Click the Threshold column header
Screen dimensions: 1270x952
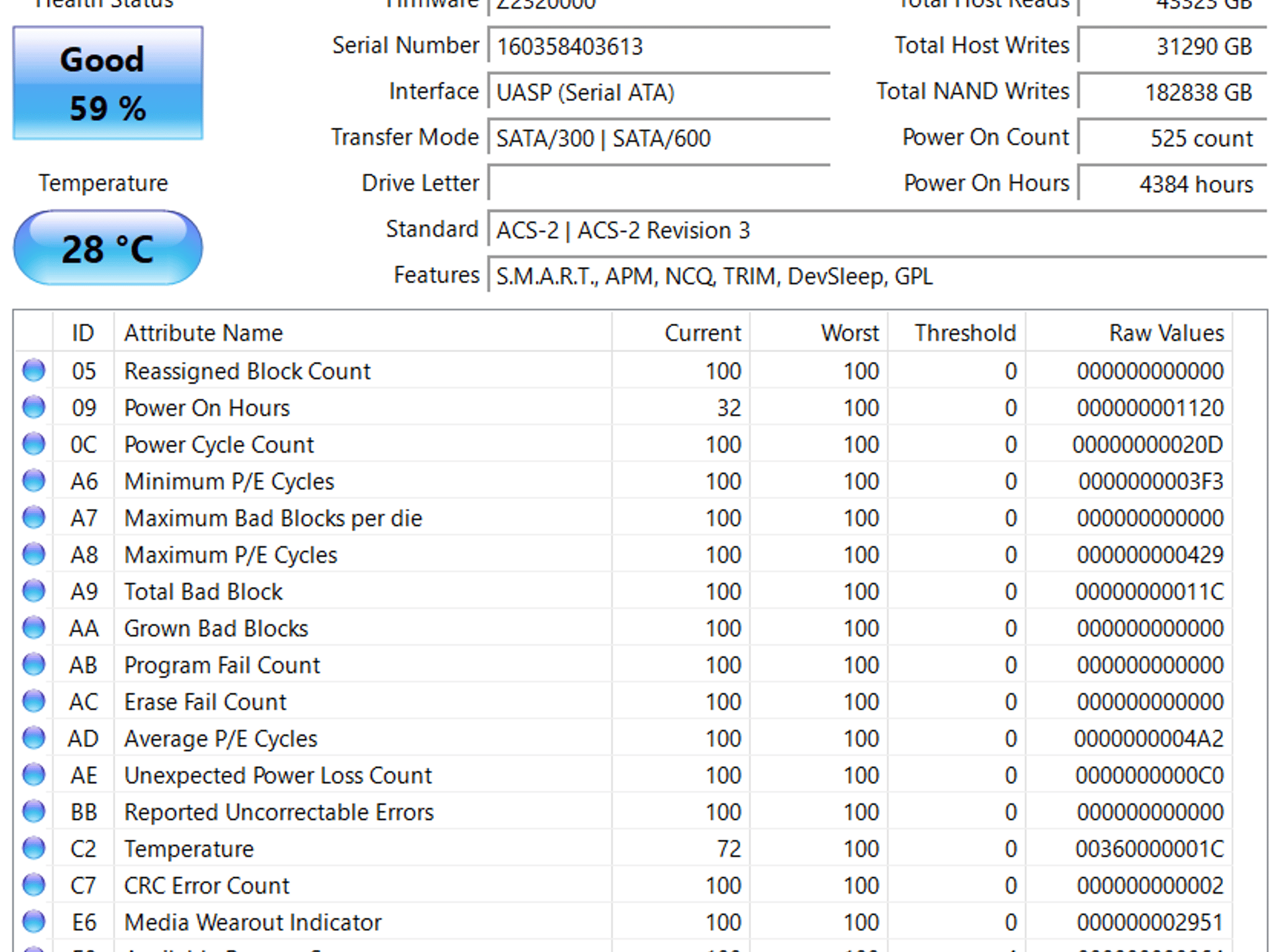[956, 333]
